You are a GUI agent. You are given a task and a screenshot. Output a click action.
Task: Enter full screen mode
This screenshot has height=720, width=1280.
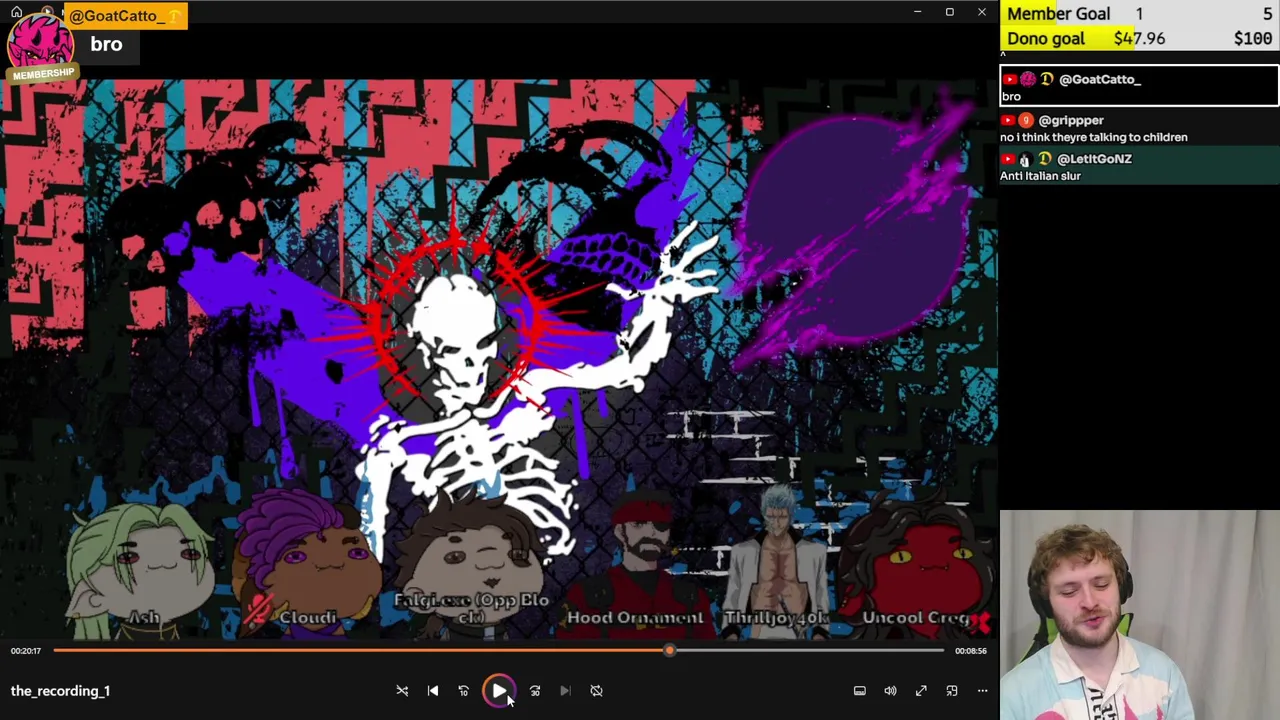coord(921,691)
